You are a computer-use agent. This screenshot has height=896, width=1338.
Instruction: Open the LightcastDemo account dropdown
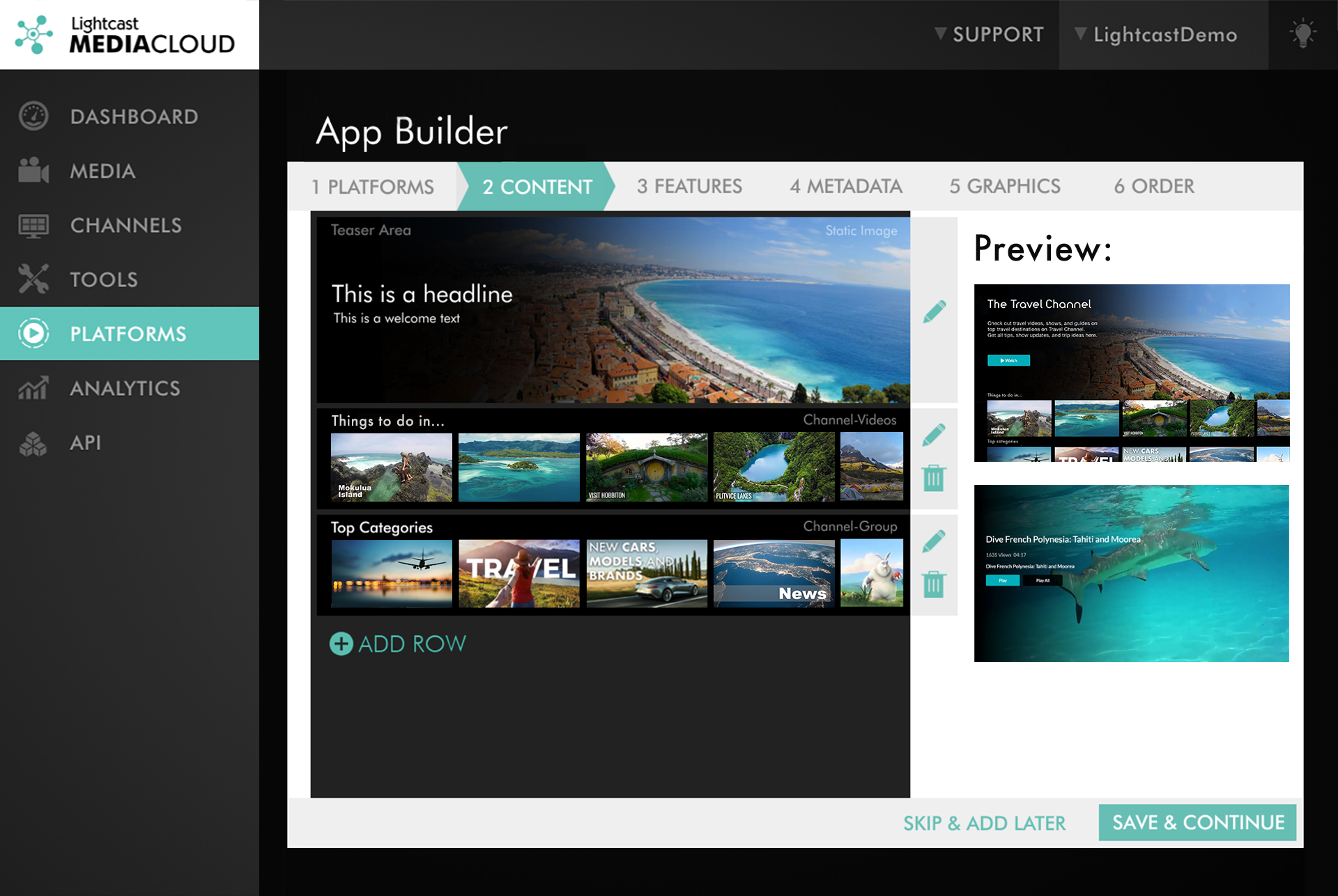[1156, 34]
